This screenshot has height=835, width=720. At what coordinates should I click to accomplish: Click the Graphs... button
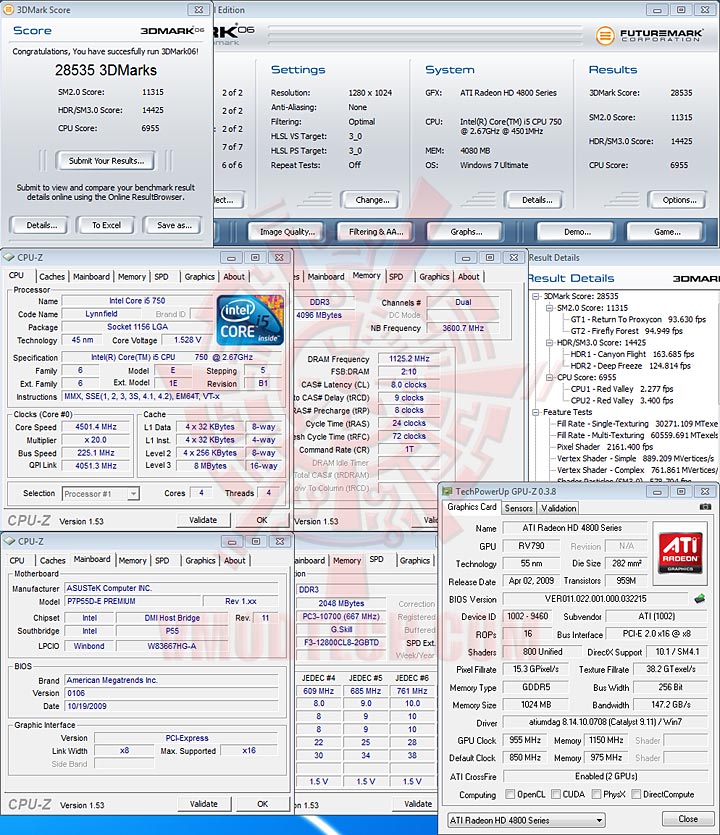coord(466,232)
